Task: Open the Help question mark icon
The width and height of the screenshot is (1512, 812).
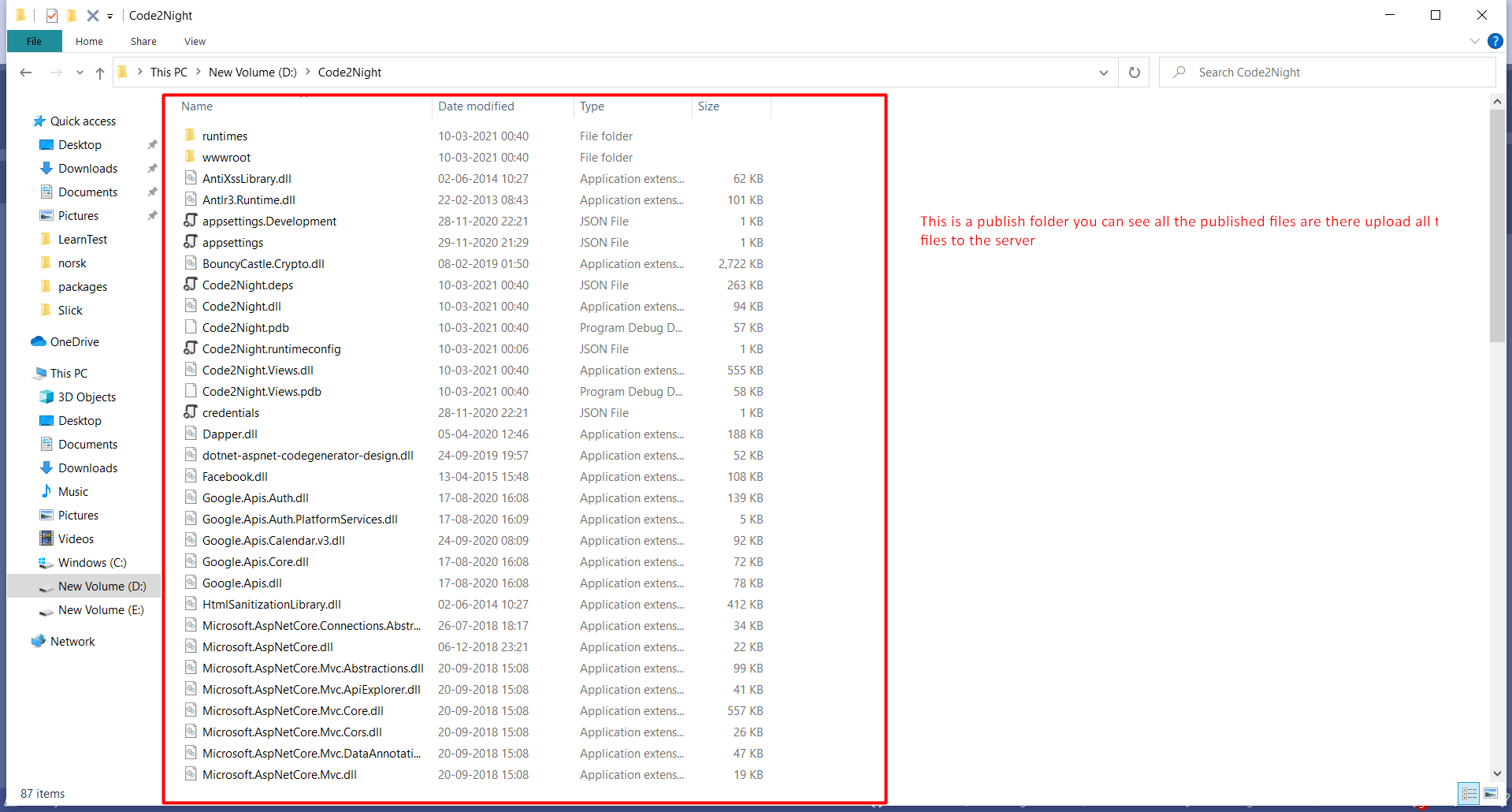Action: point(1495,41)
